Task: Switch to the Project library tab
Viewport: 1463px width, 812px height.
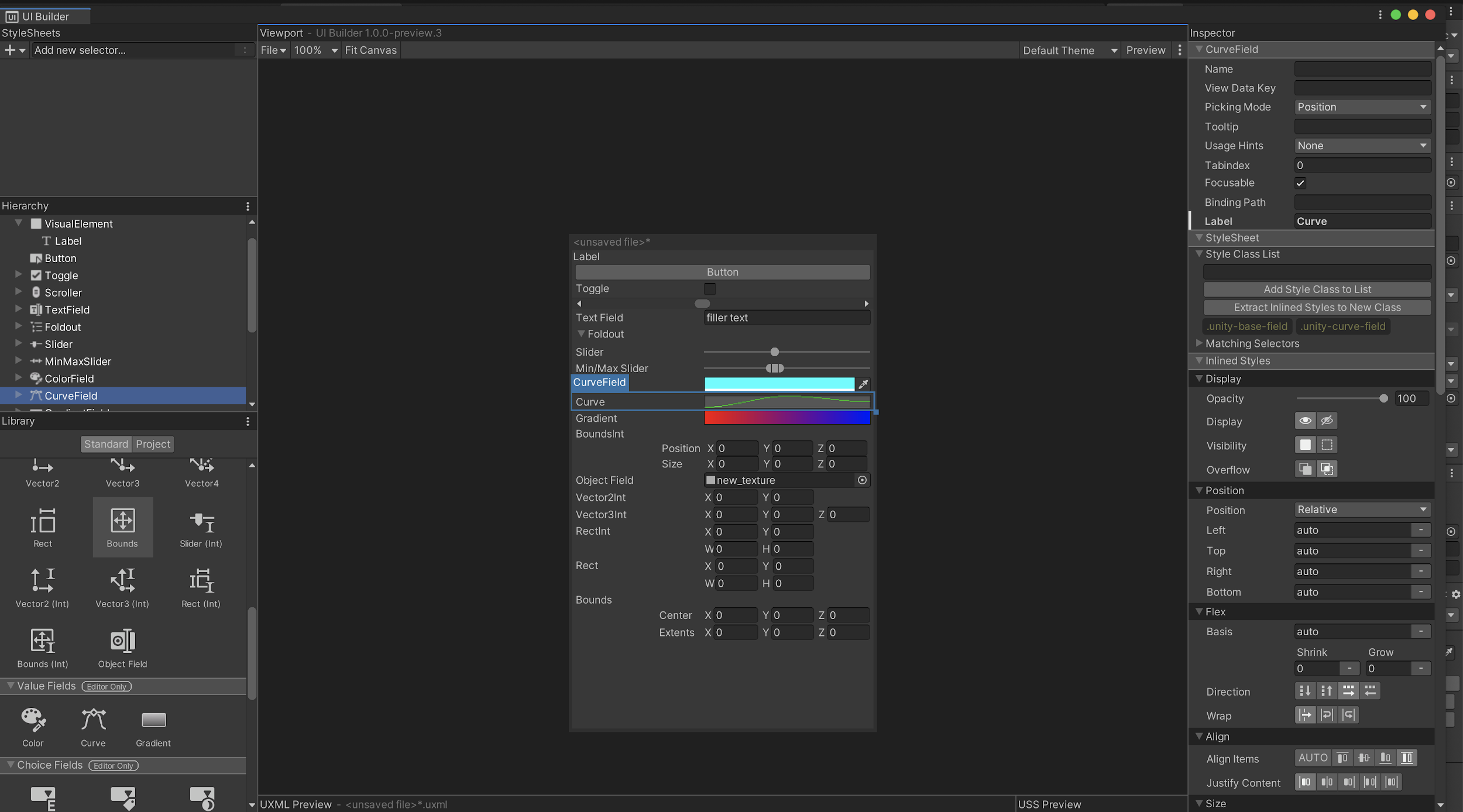Action: coord(153,444)
